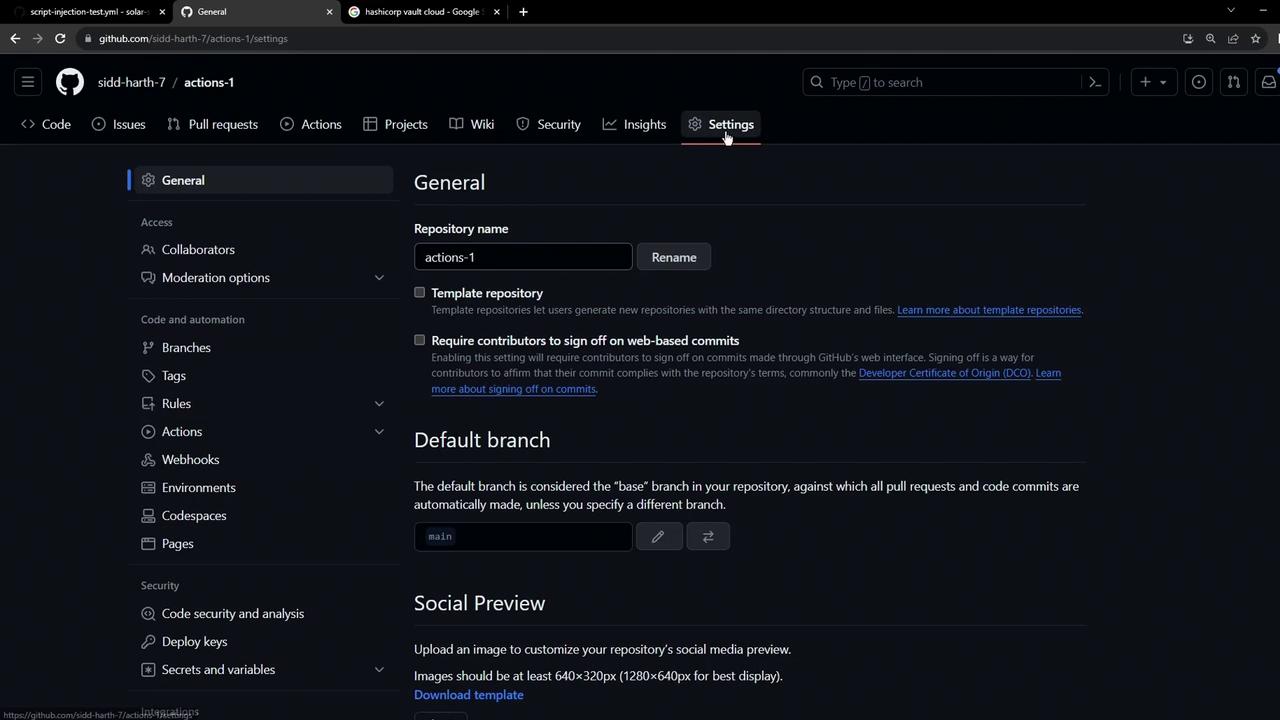The height and width of the screenshot is (720, 1280).
Task: Open the Developer Certificate of Origin (DCO) link
Action: (x=944, y=373)
